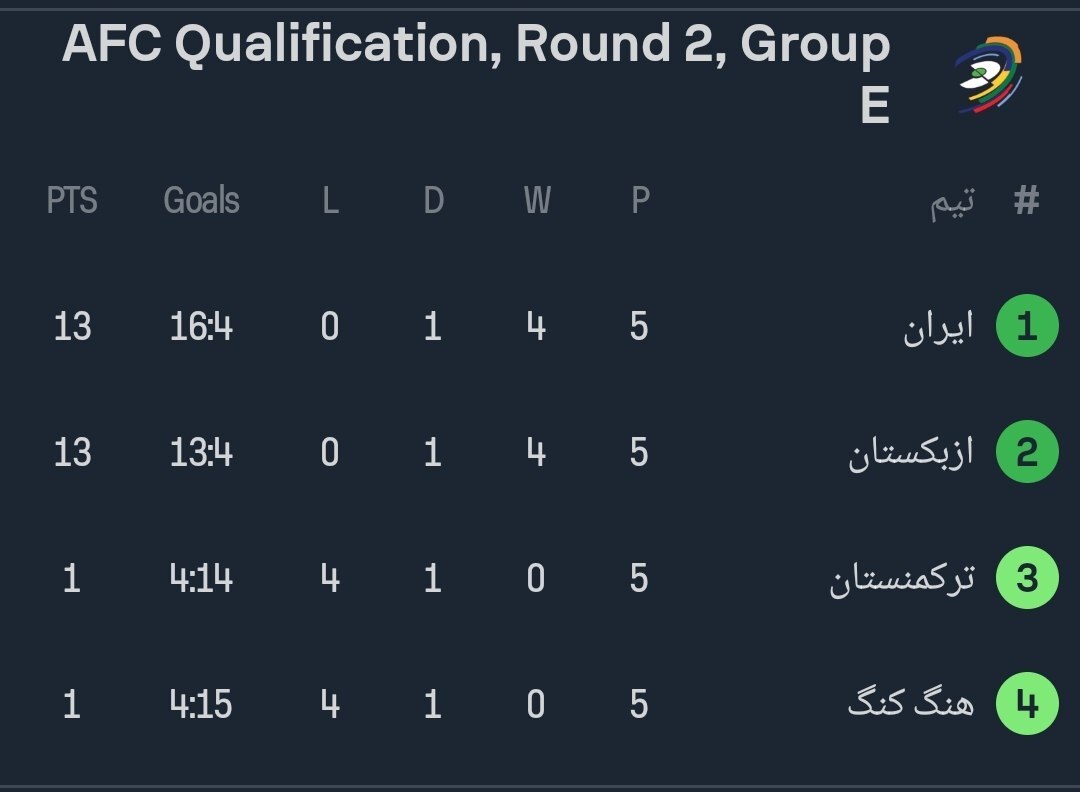
Task: Click Iran's 16:4 goals value
Action: (201, 327)
